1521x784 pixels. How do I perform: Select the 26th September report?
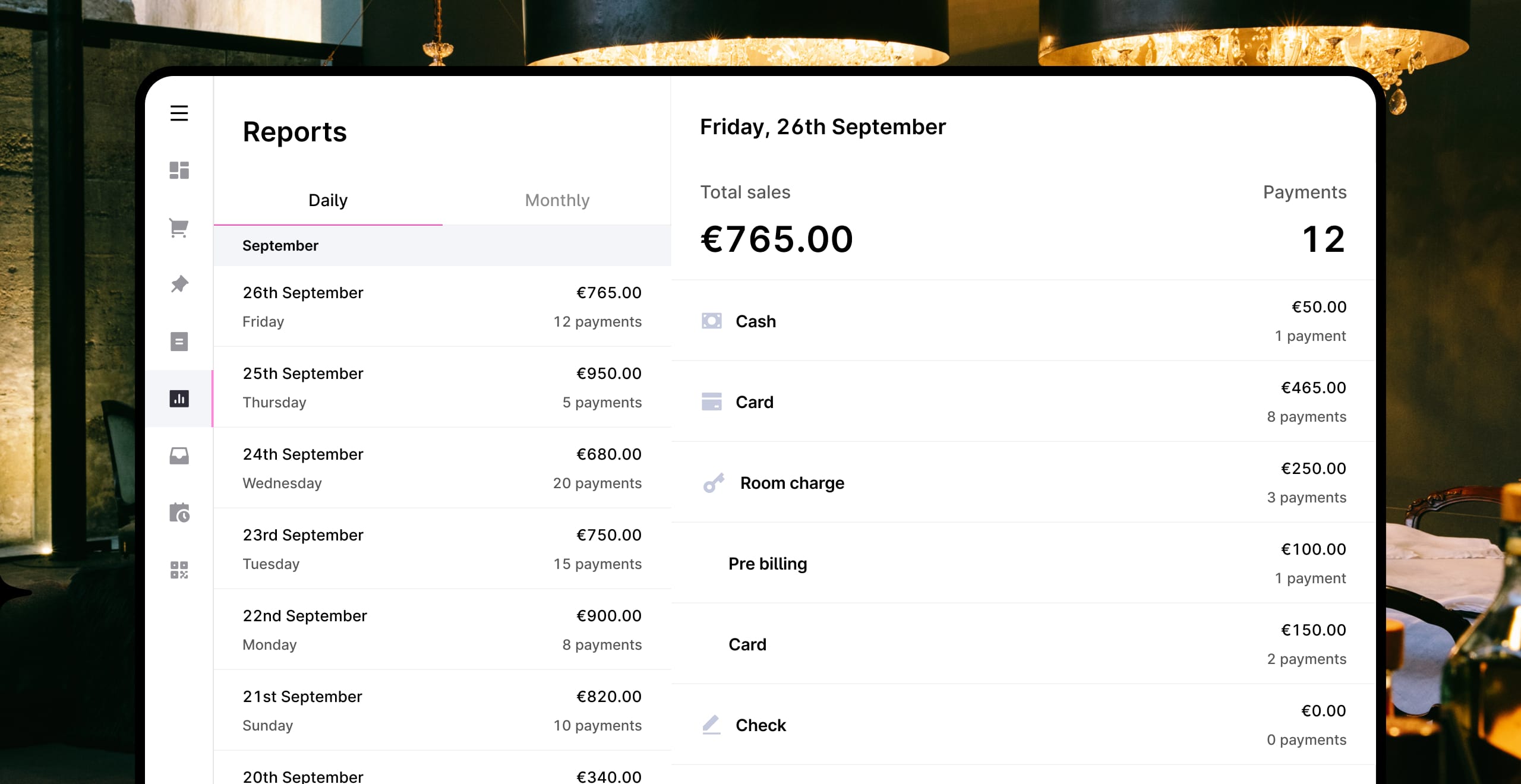point(442,306)
